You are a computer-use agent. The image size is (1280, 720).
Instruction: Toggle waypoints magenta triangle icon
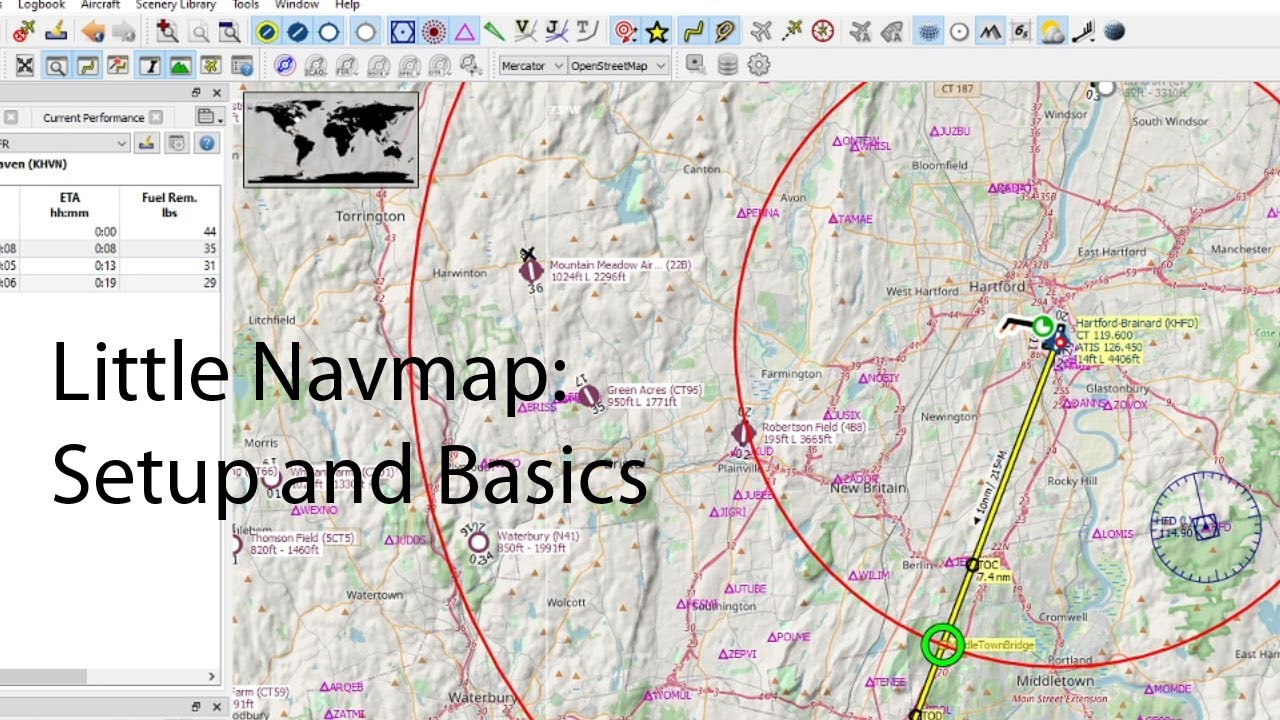tap(465, 32)
